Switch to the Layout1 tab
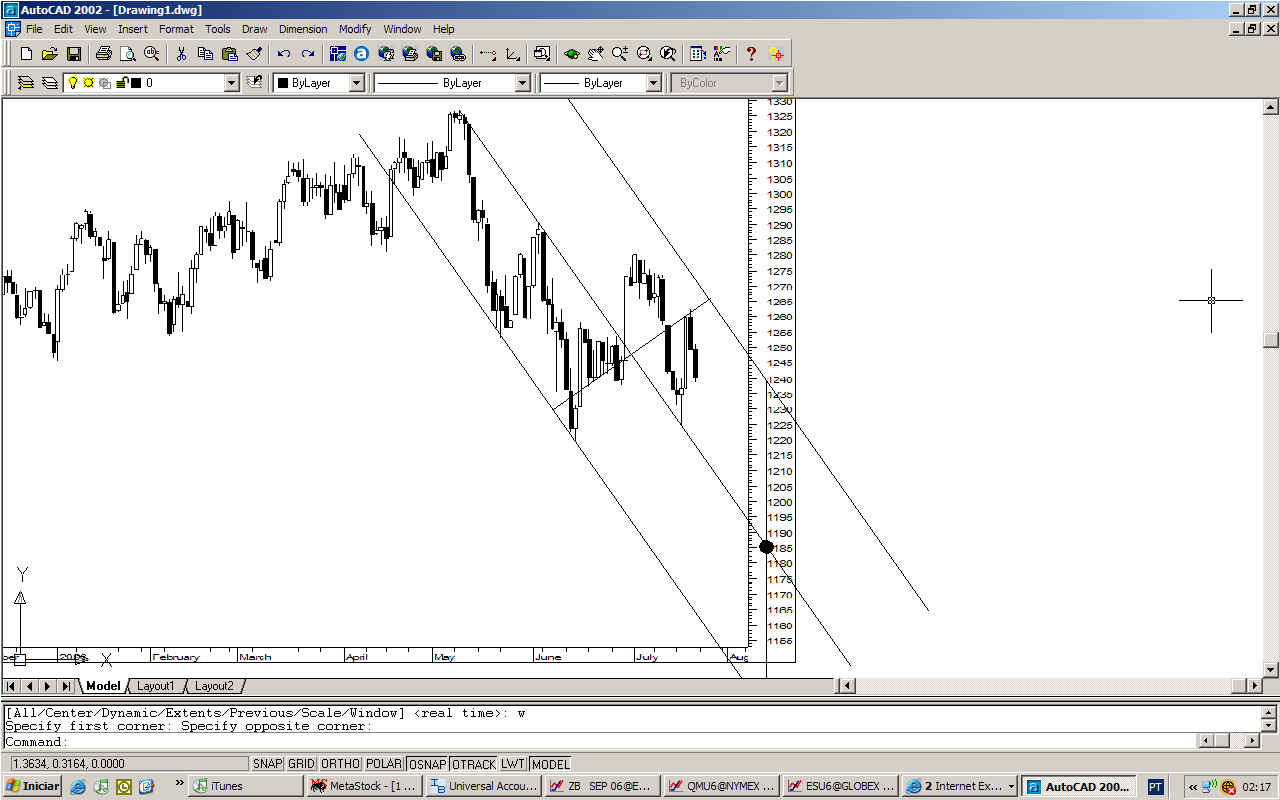The height and width of the screenshot is (800, 1280). pos(155,686)
